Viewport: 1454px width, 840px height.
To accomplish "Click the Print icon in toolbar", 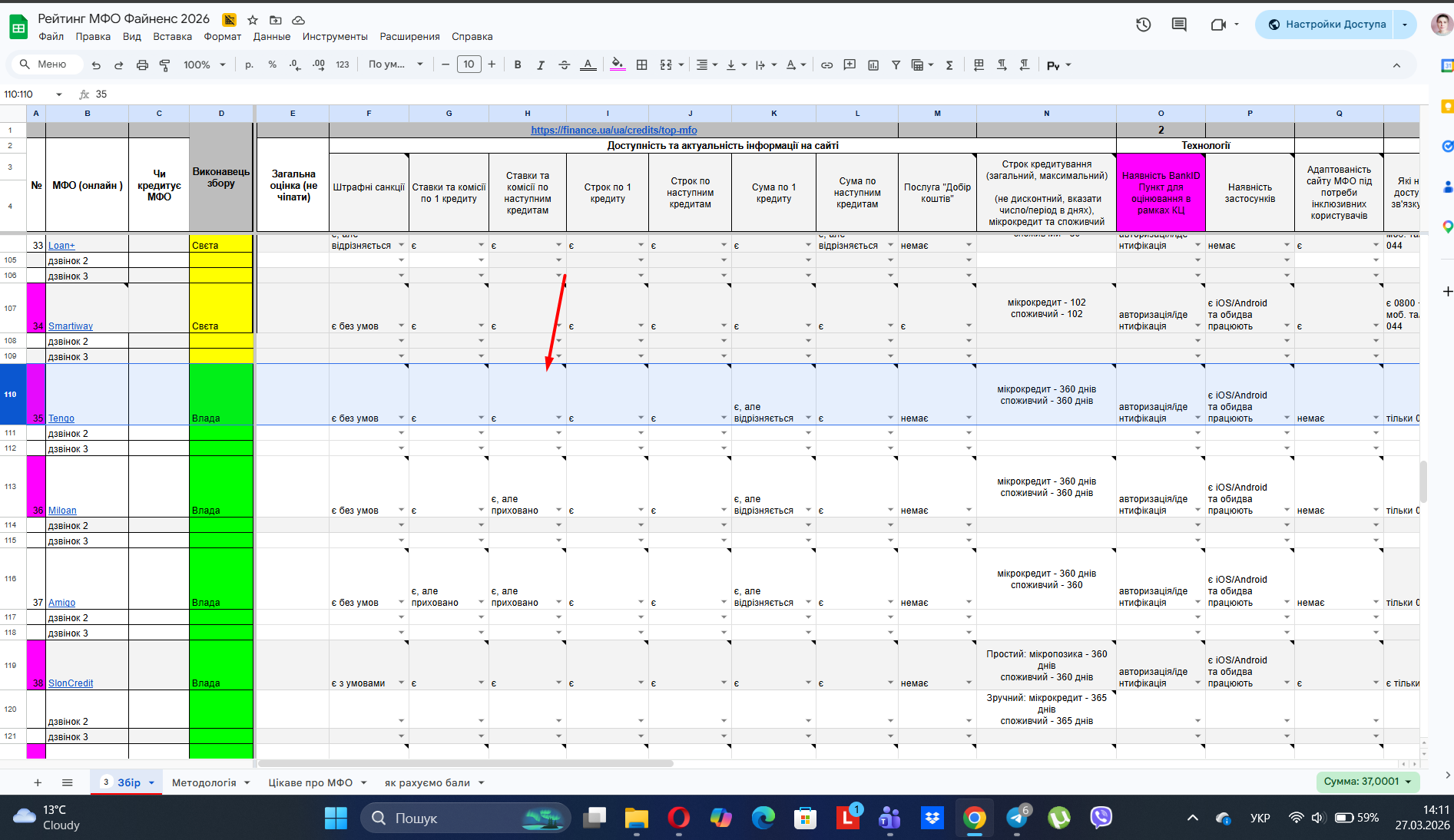I will pos(142,65).
